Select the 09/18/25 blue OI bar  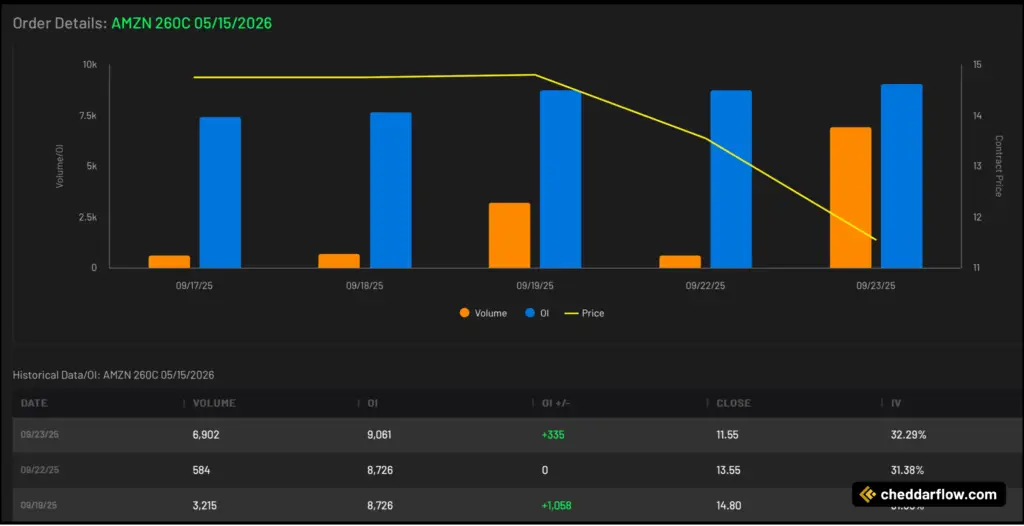tap(391, 190)
